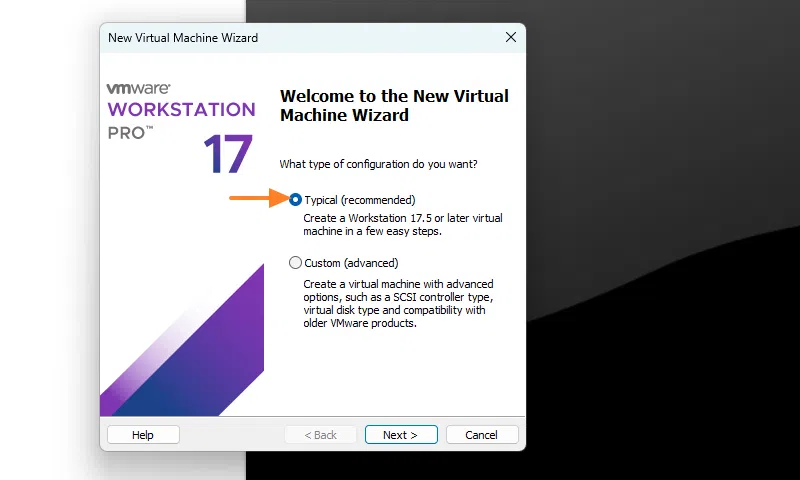Image resolution: width=800 pixels, height=480 pixels.
Task: Click the purple WORKSTATION branding text
Action: coord(181,109)
